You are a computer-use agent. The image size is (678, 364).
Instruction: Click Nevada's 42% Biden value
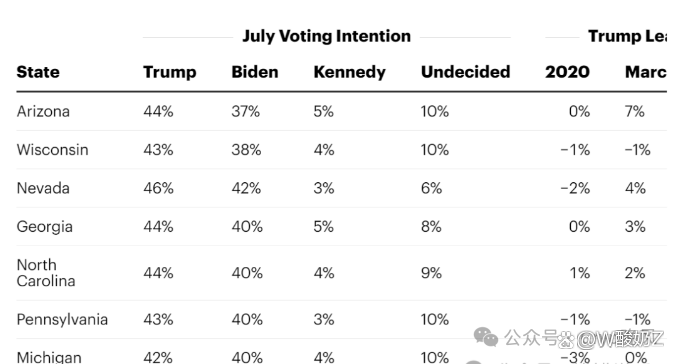(x=246, y=188)
